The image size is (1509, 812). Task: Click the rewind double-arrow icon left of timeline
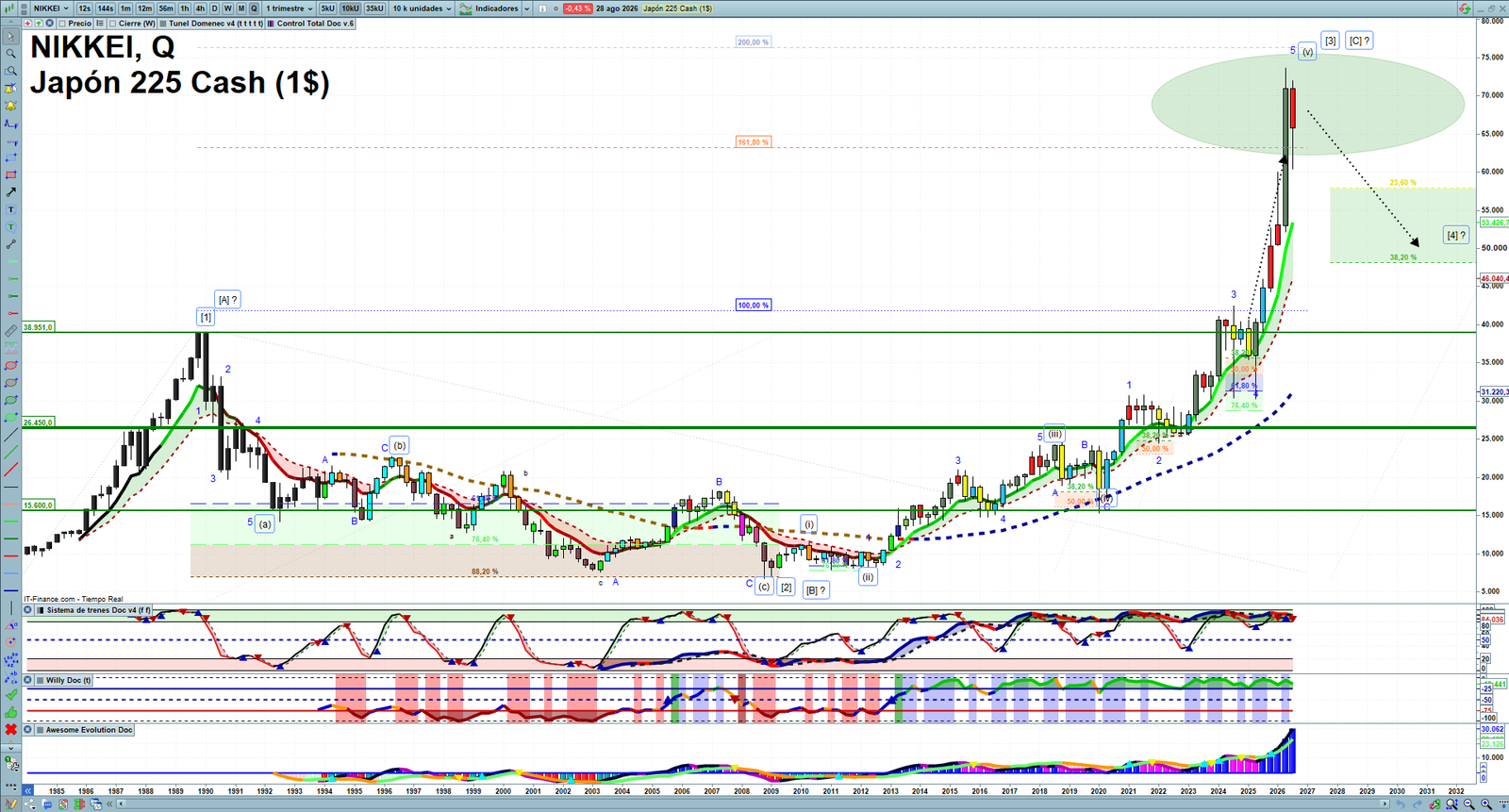(28, 791)
